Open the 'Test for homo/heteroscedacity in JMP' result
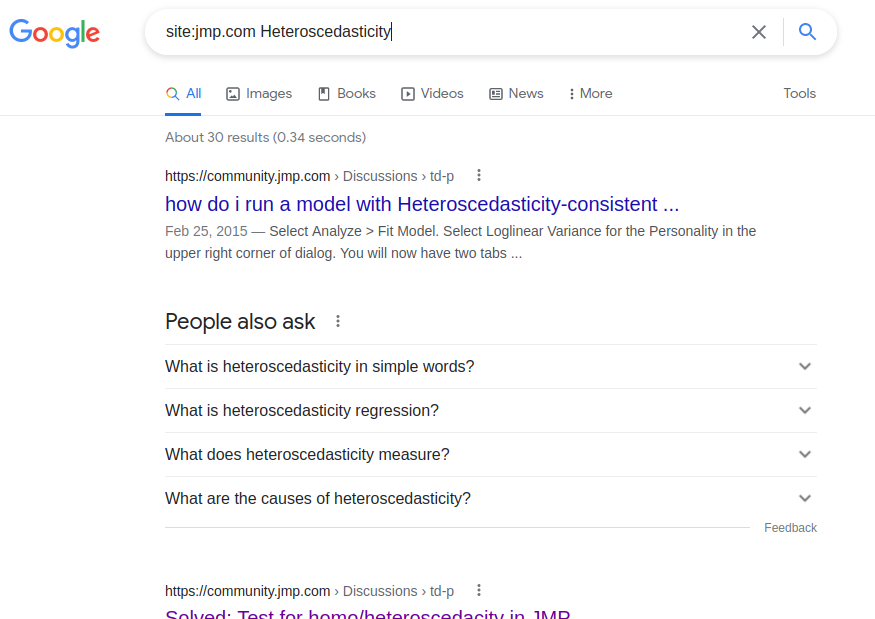Image resolution: width=875 pixels, height=619 pixels. pyautogui.click(x=367, y=614)
